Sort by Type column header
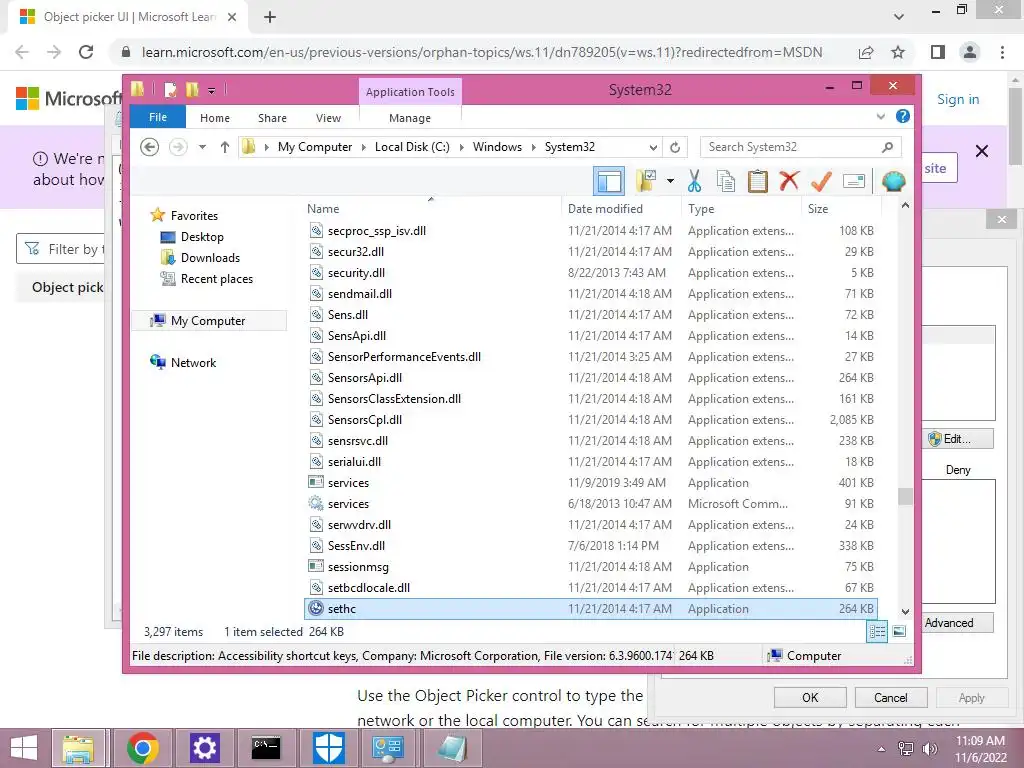1024x768 pixels. tap(741, 208)
